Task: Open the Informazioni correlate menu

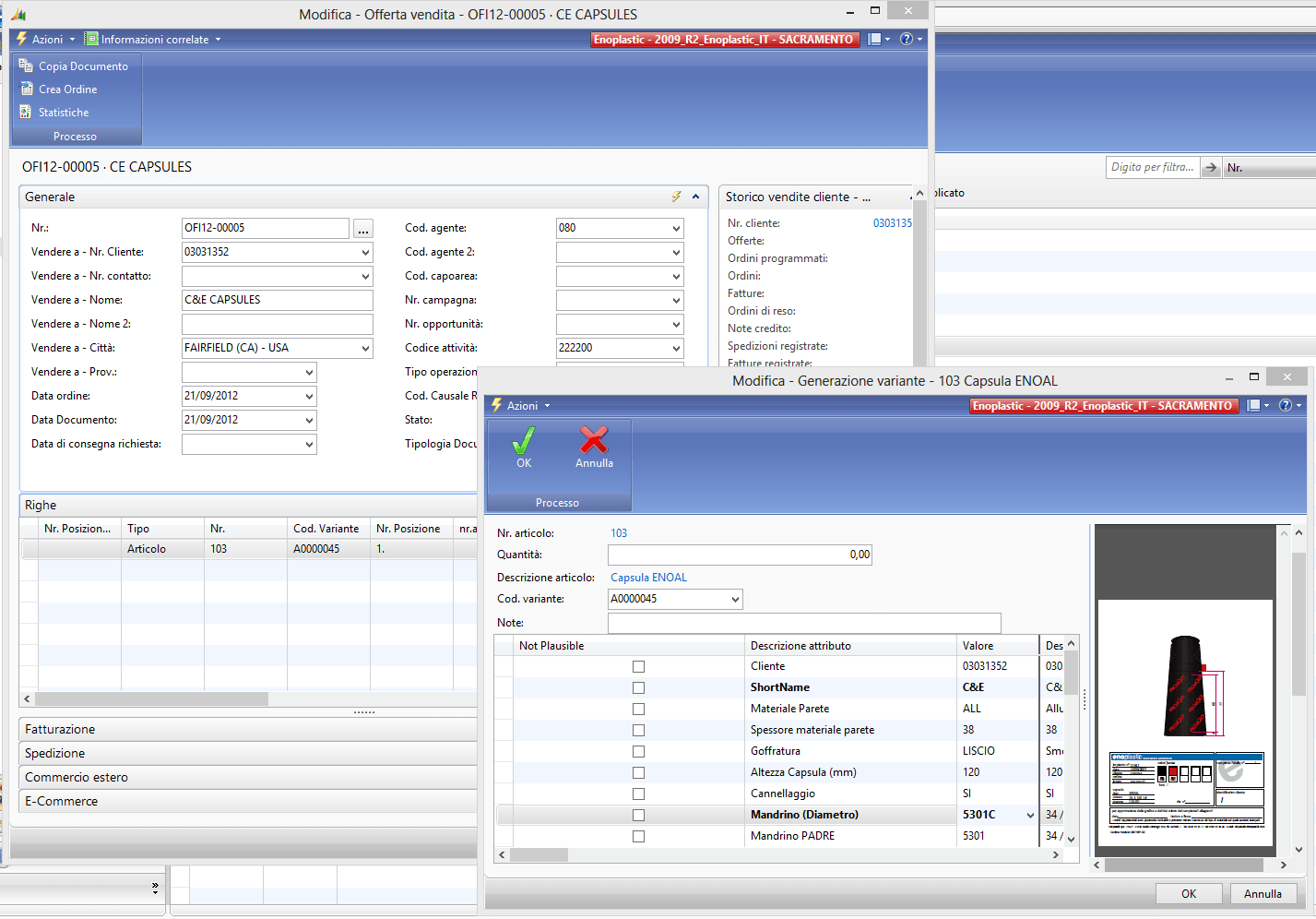Action: pyautogui.click(x=153, y=39)
